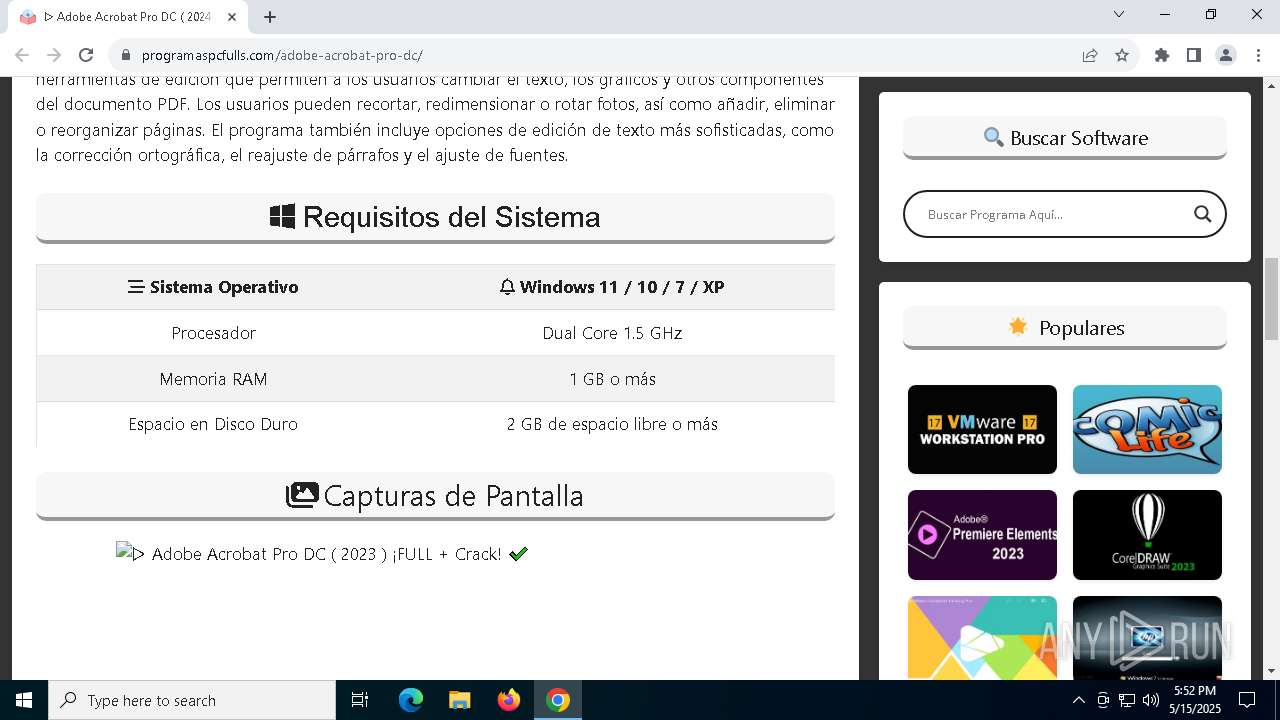Click the scrollbar down arrow
The width and height of the screenshot is (1280, 720).
click(1271, 671)
